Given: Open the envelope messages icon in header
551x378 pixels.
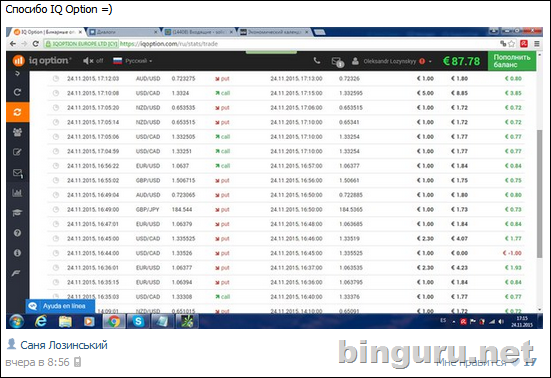Looking at the screenshot, I should click(x=338, y=62).
